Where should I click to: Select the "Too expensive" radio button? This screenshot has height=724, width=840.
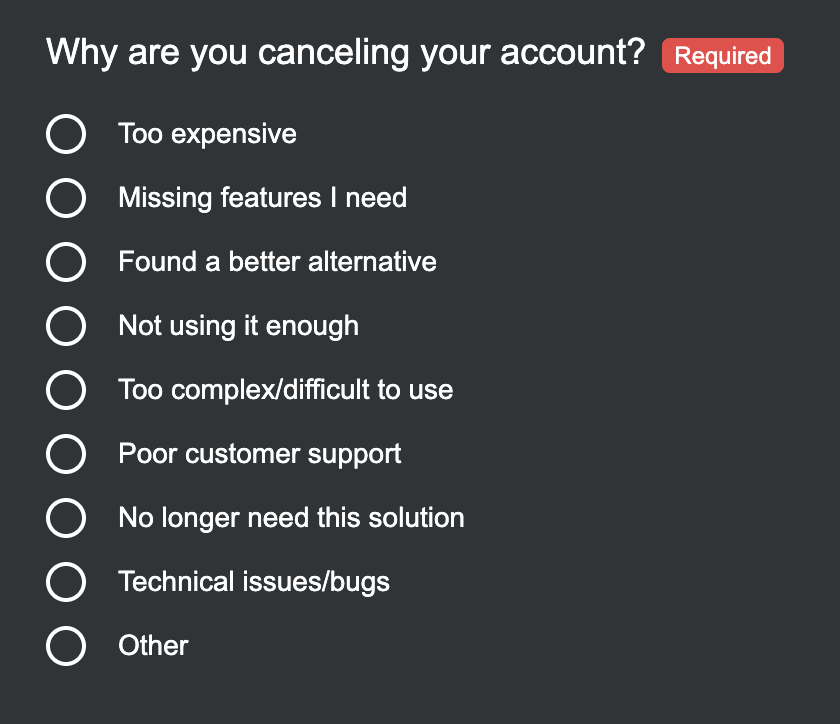coord(66,134)
